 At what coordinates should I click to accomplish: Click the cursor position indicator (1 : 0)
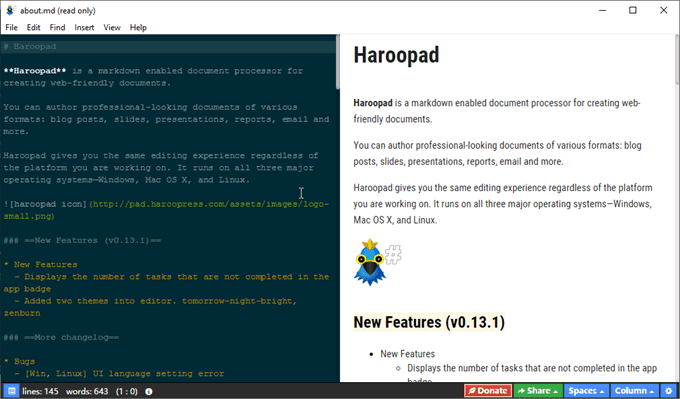(127, 391)
